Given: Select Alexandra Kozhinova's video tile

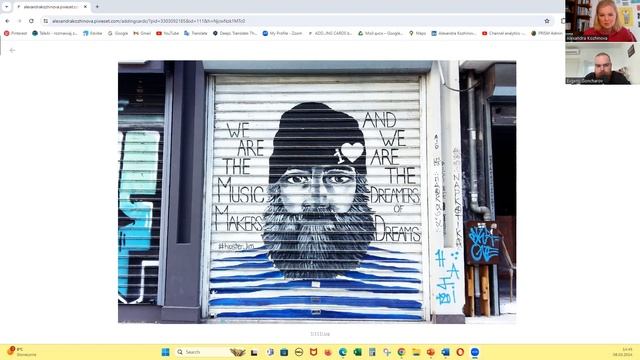Looking at the screenshot, I should tap(601, 21).
